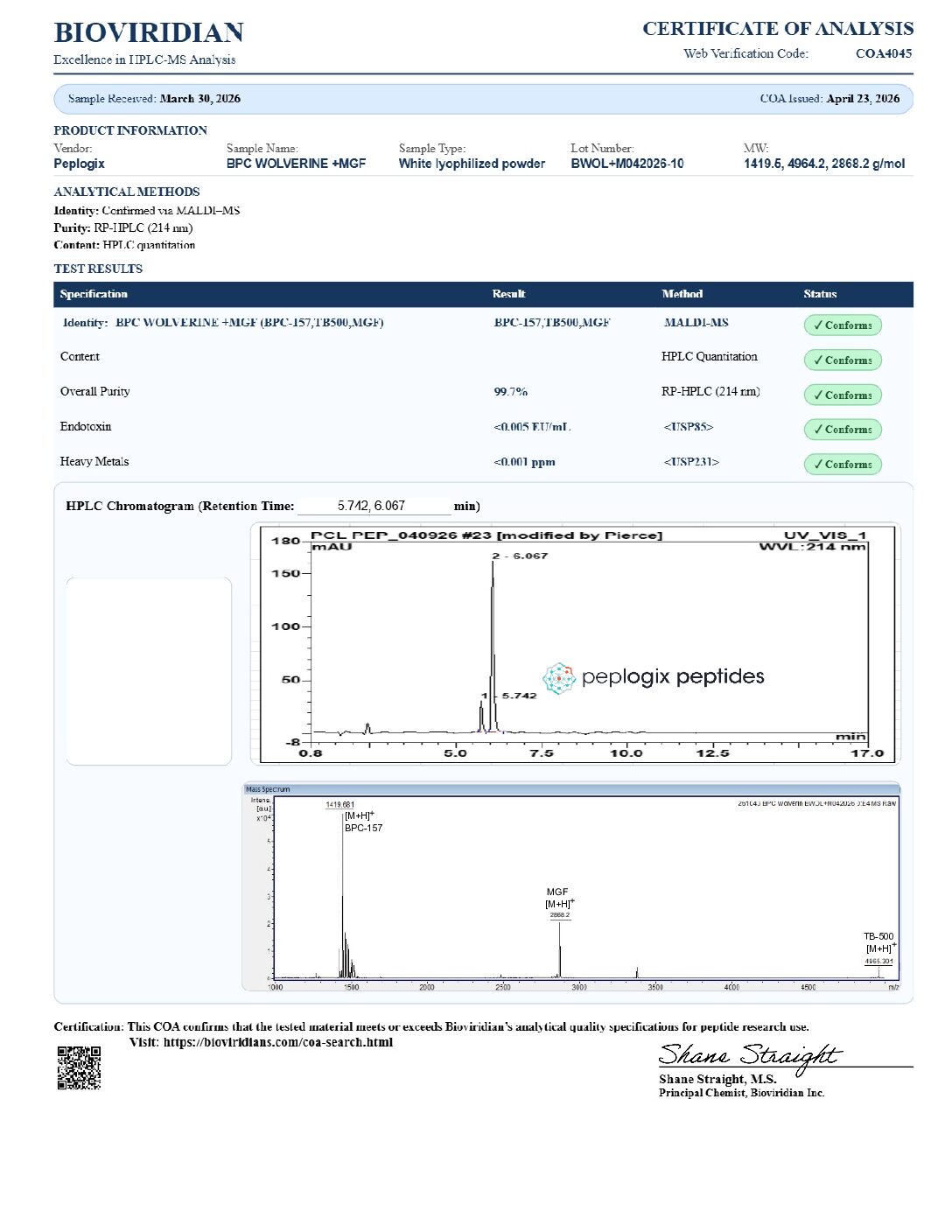The height and width of the screenshot is (1232, 952).
Task: Click the Conforms badge in the Overall Purity row
Action: pos(843,395)
